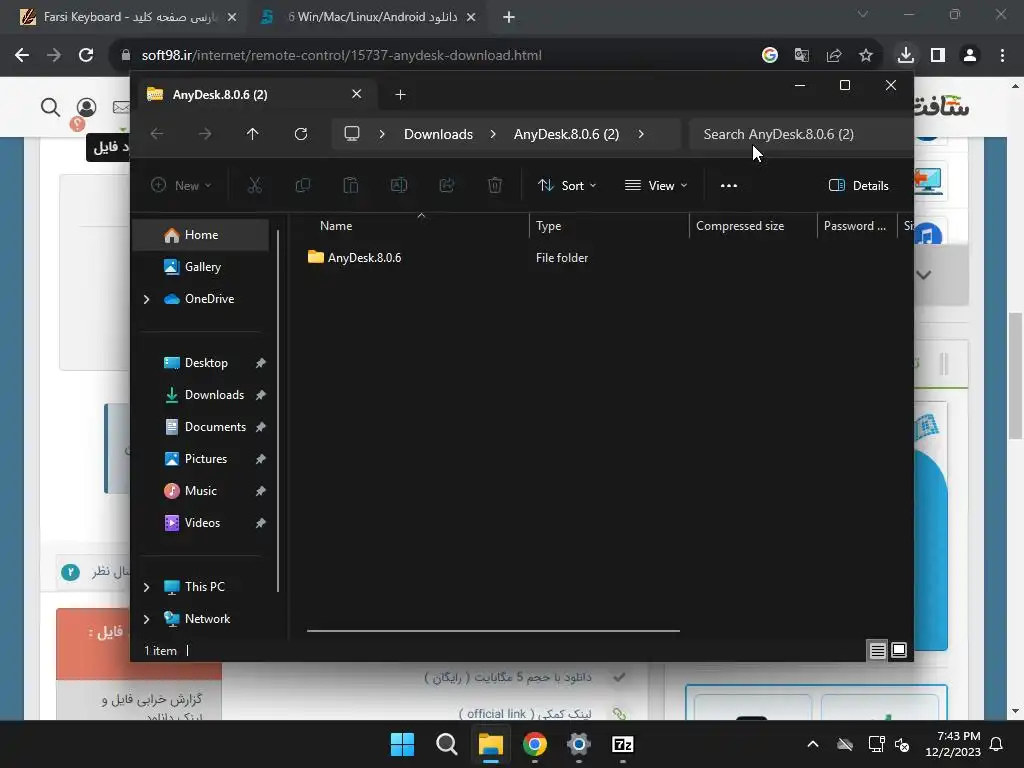Image resolution: width=1024 pixels, height=768 pixels.
Task: Click the Chrome address bar URL
Action: tap(341, 55)
